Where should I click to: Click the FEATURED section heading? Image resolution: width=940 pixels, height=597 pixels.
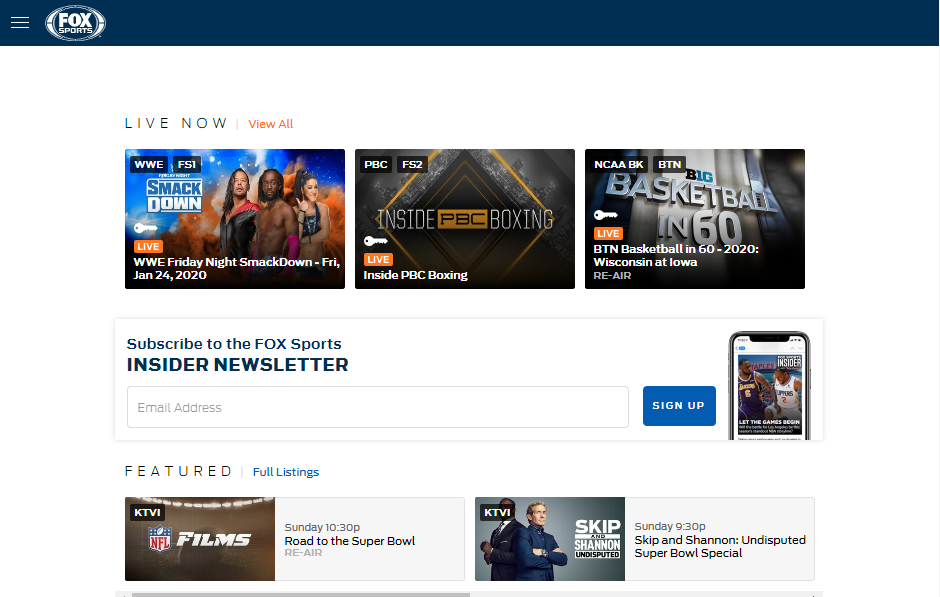[x=178, y=471]
